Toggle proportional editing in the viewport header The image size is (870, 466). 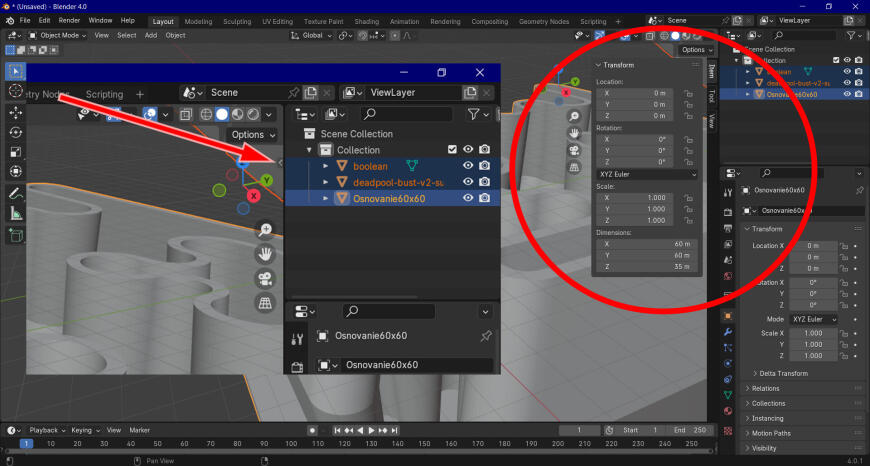(394, 36)
